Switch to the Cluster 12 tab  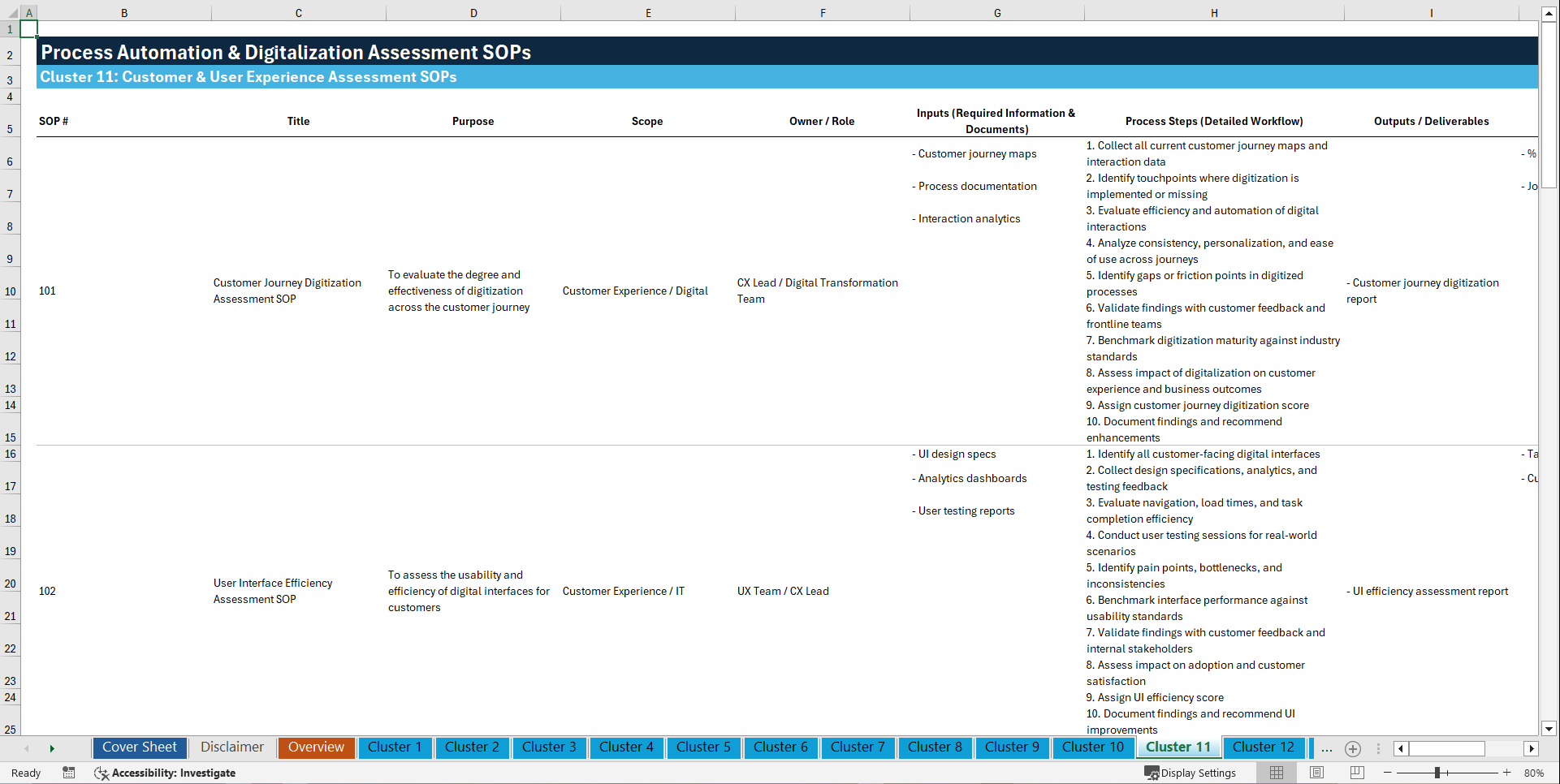tap(1264, 747)
